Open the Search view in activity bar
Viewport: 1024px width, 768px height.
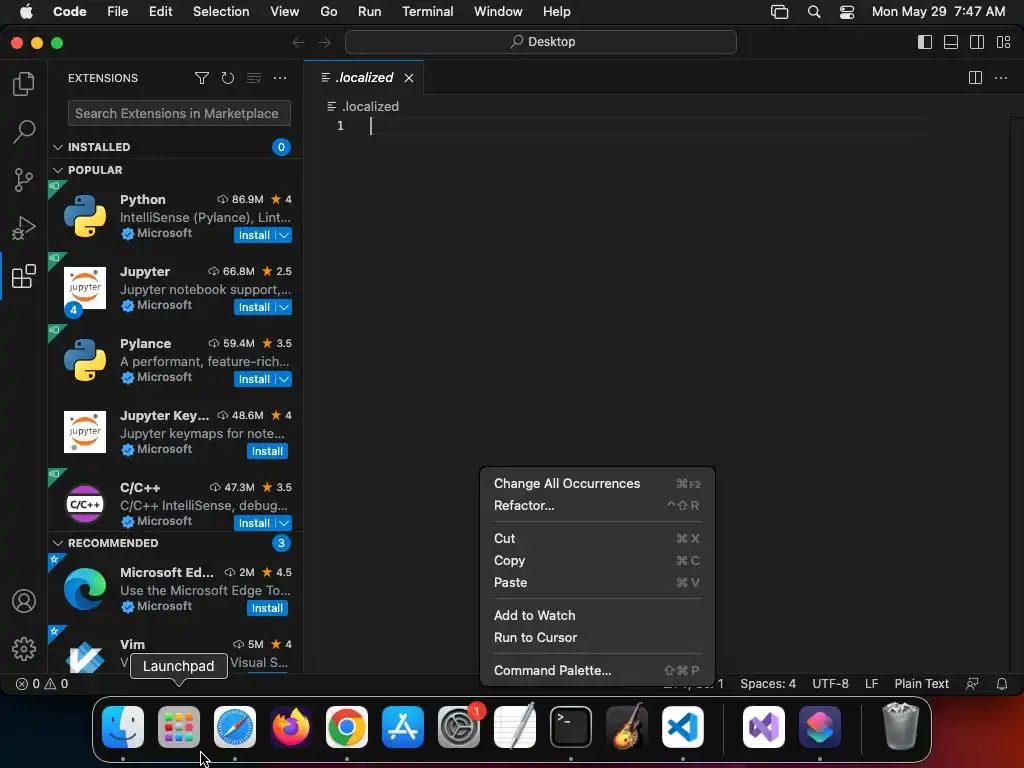24,131
